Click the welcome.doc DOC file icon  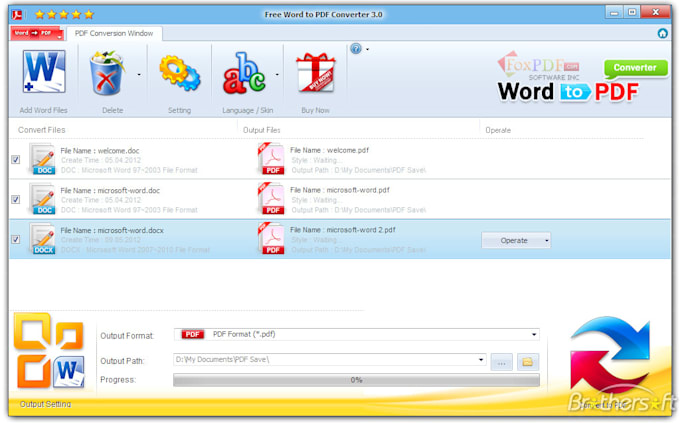42,159
